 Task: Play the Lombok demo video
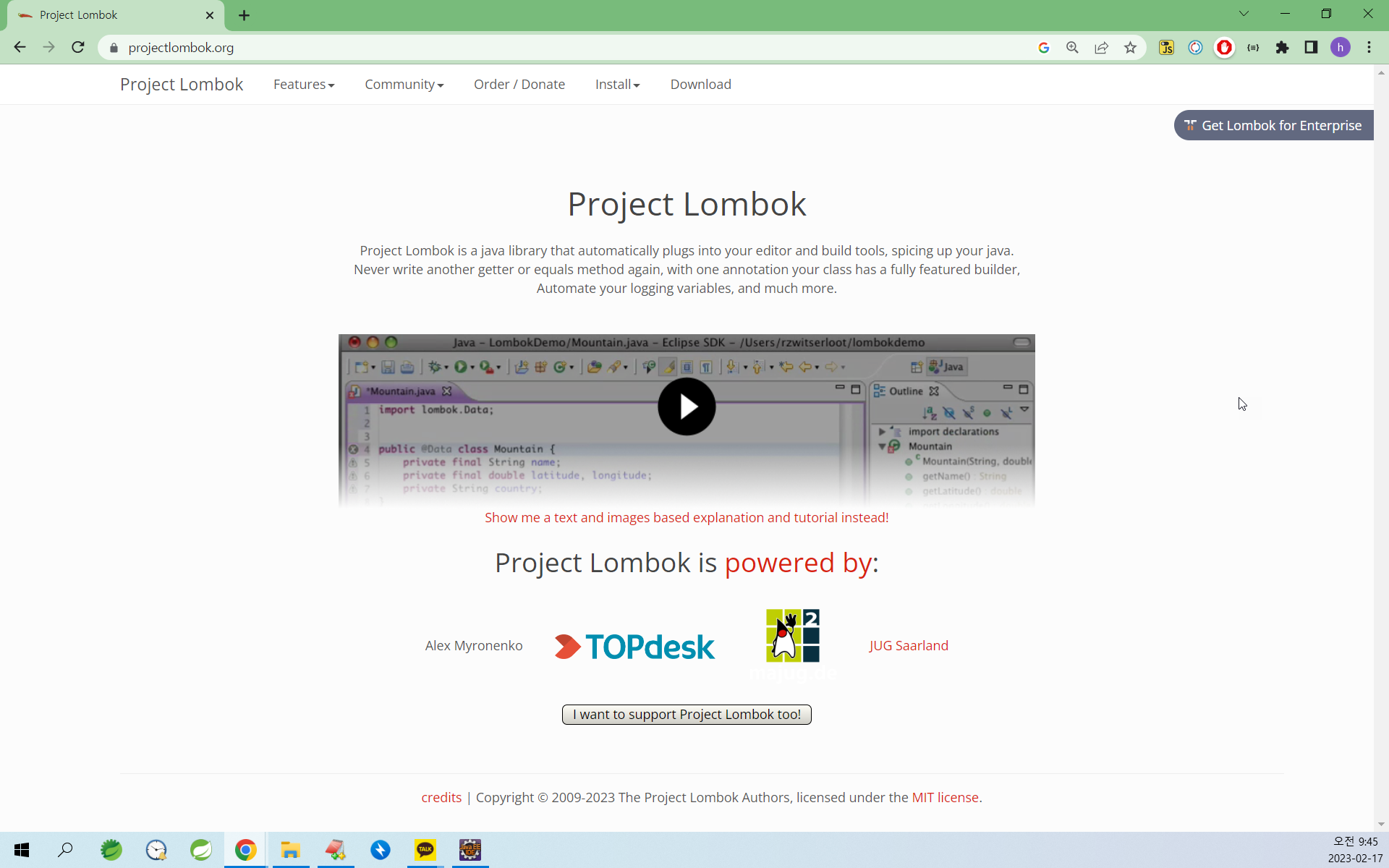point(687,407)
